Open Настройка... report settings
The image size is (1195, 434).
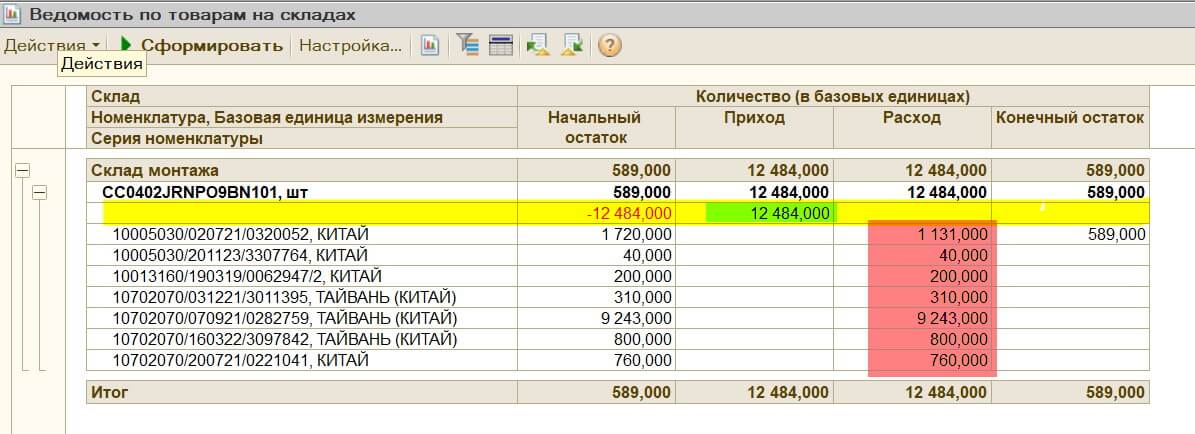[350, 45]
